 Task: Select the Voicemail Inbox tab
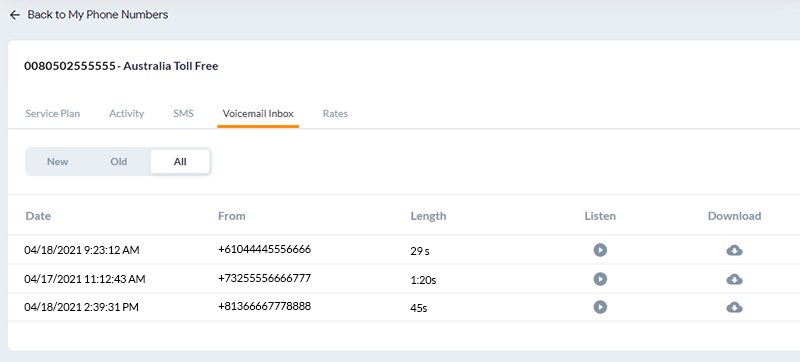258,114
